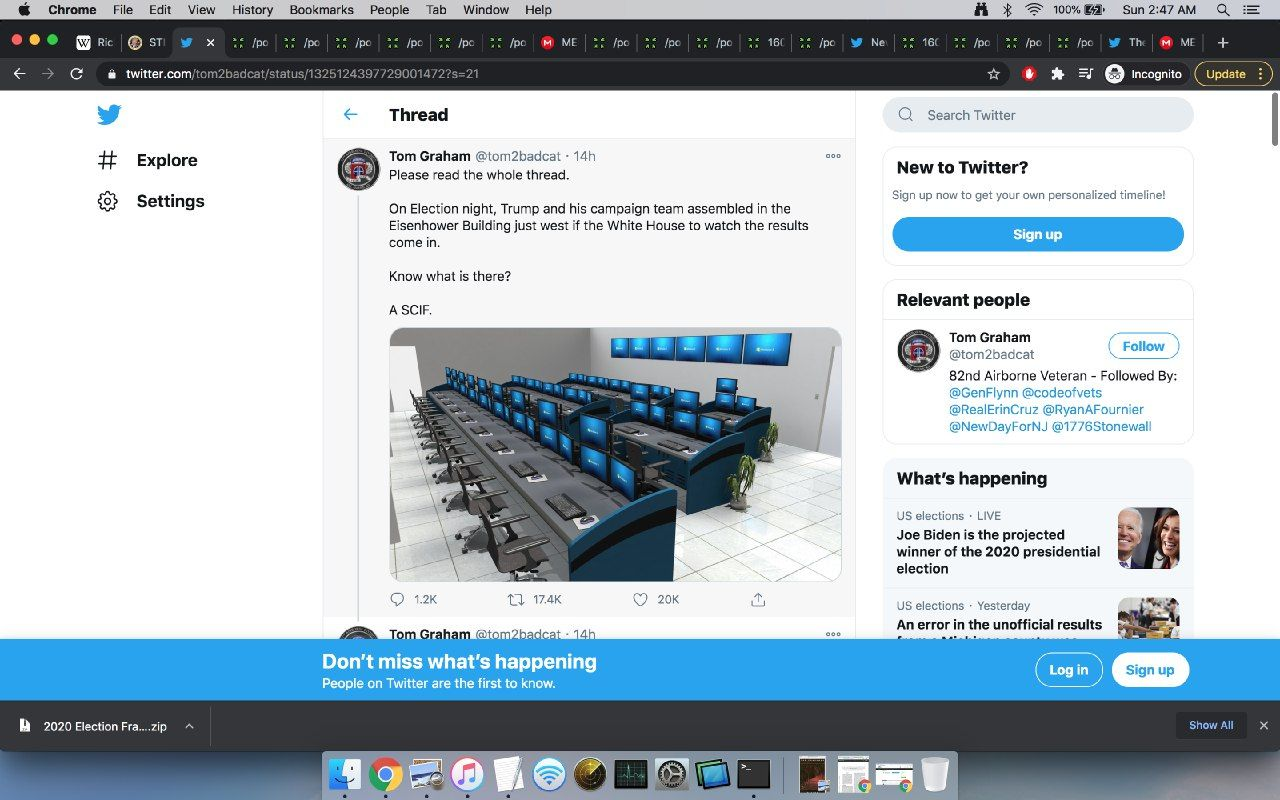This screenshot has width=1280, height=800.
Task: Click Show All downloads
Action: 1211,726
